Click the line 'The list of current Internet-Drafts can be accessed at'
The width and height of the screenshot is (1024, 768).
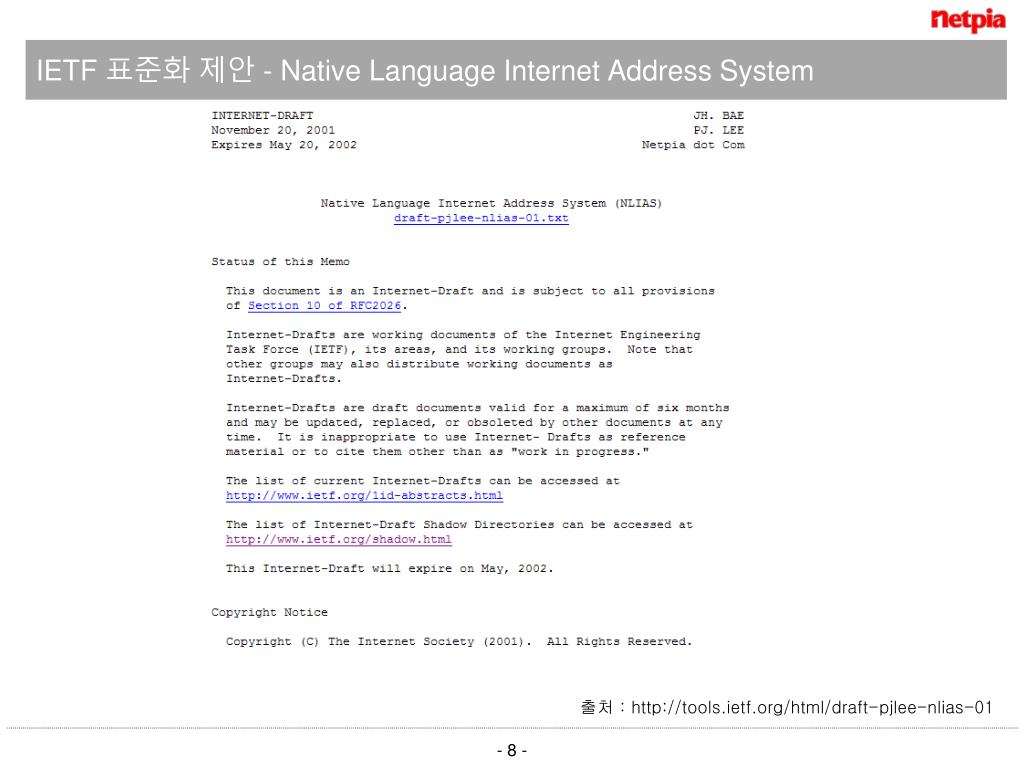pyautogui.click(x=423, y=481)
